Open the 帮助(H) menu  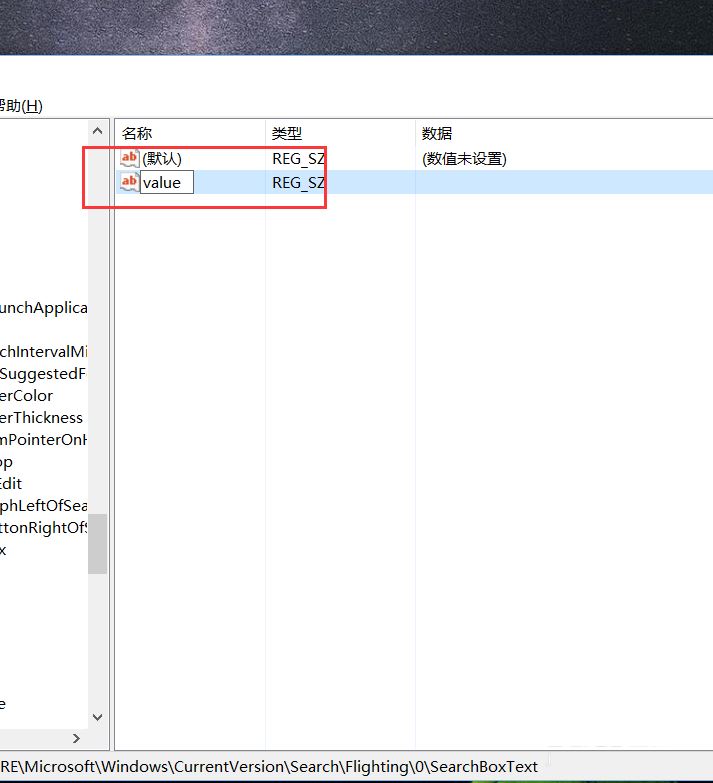[x=21, y=106]
